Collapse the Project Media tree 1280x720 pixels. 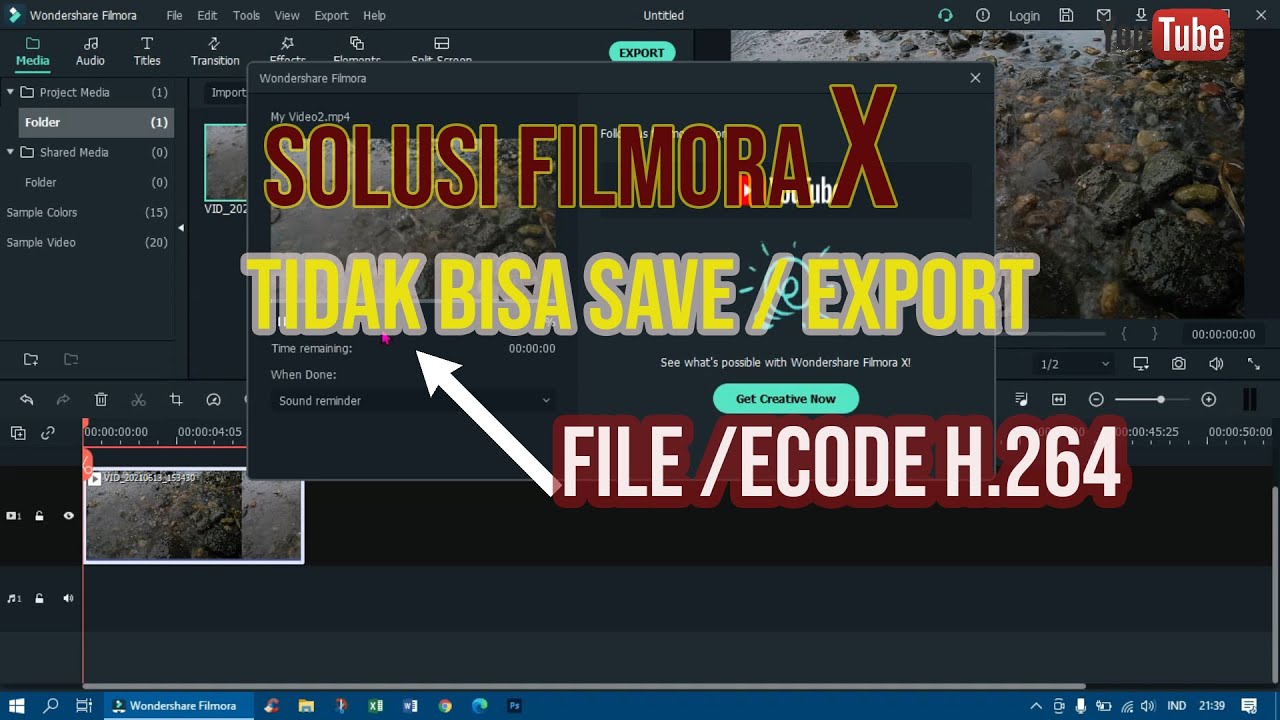tap(11, 92)
